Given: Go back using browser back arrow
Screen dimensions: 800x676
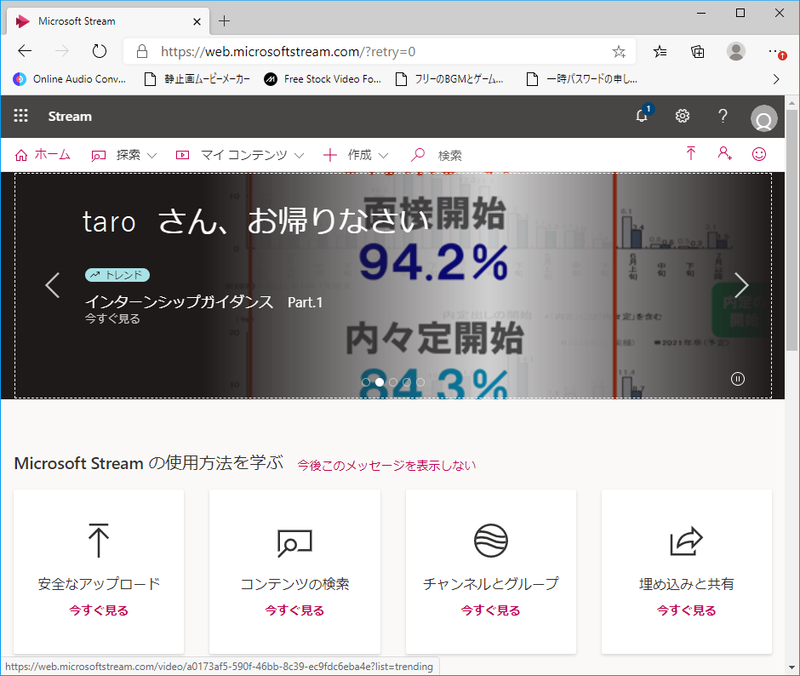Looking at the screenshot, I should pyautogui.click(x=25, y=51).
